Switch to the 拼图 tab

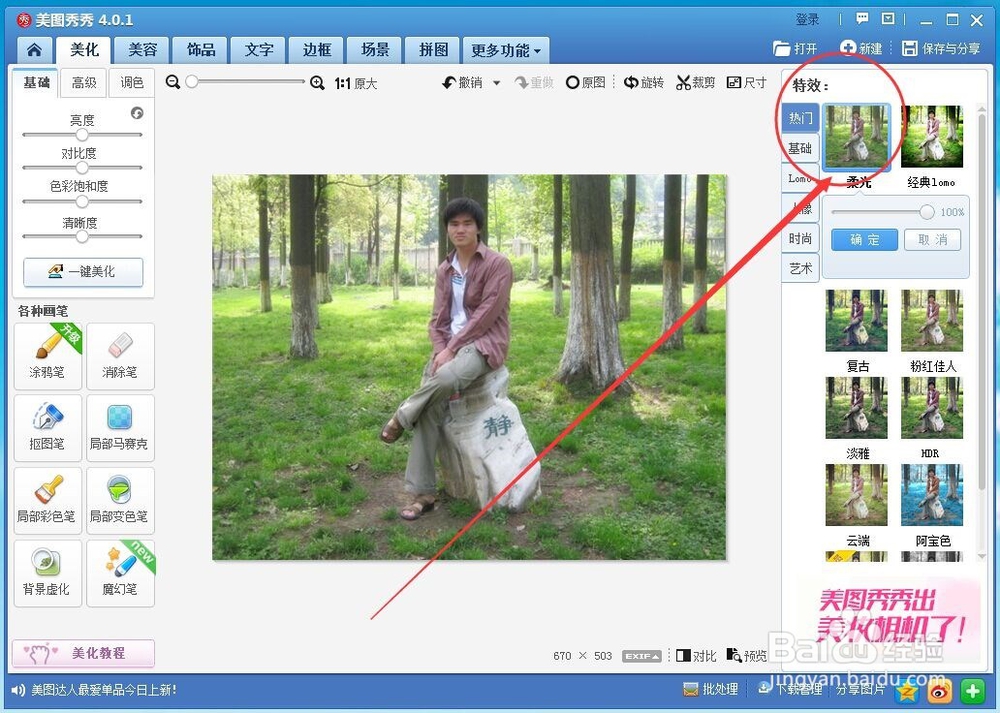pos(434,50)
